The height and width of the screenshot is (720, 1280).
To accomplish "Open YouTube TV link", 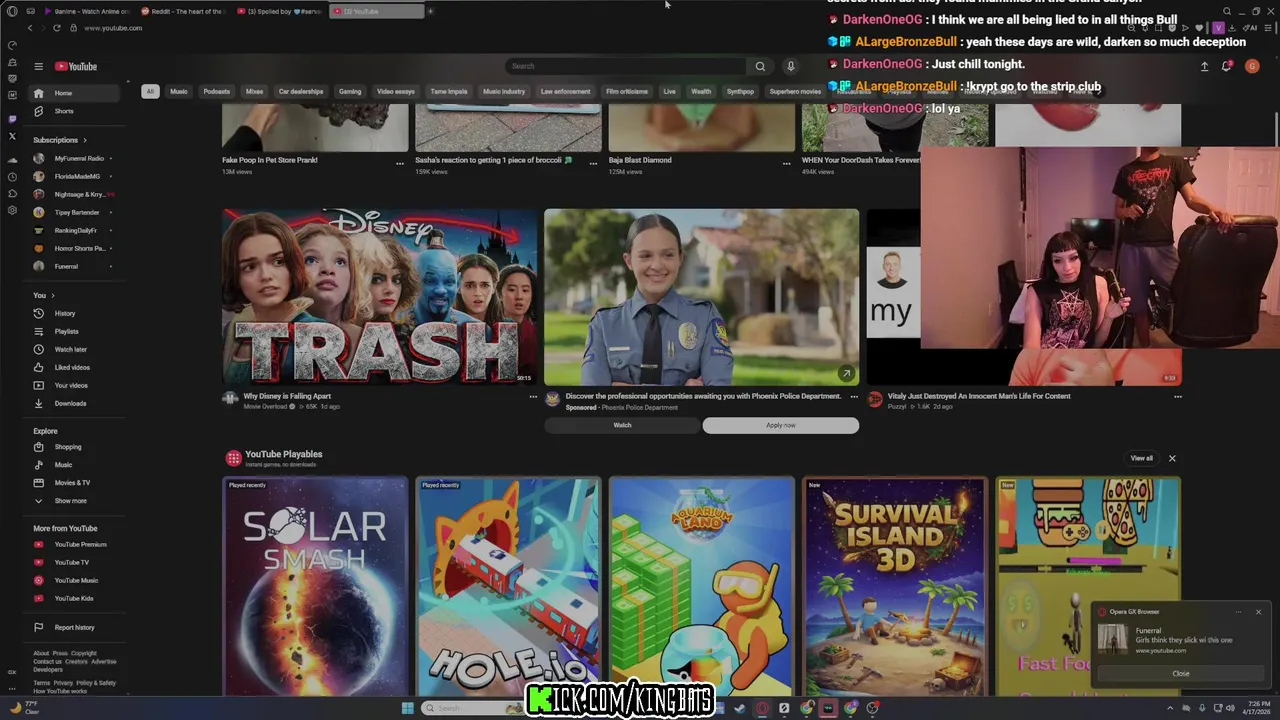I will (75, 562).
